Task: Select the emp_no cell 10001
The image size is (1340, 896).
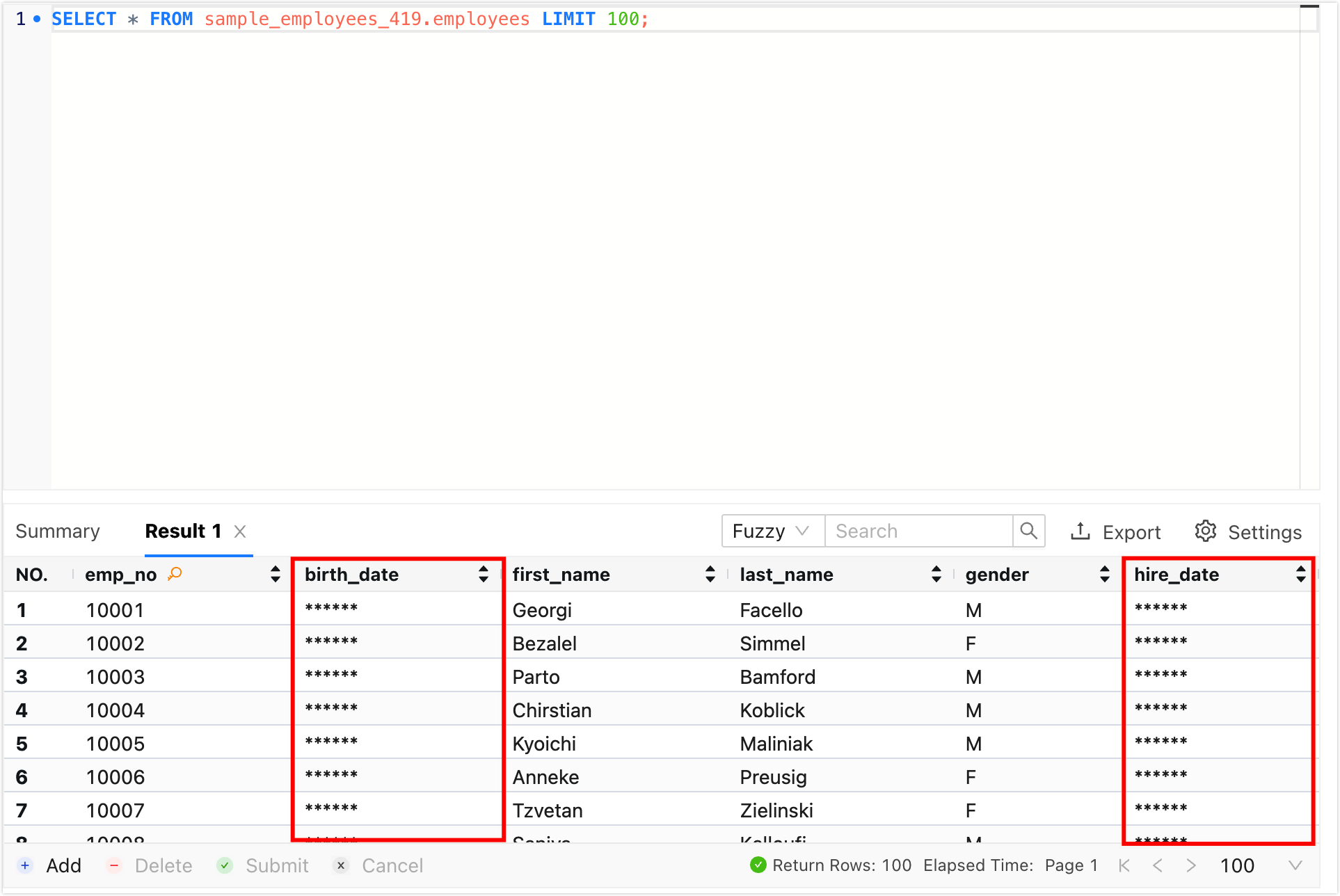Action: [x=115, y=610]
